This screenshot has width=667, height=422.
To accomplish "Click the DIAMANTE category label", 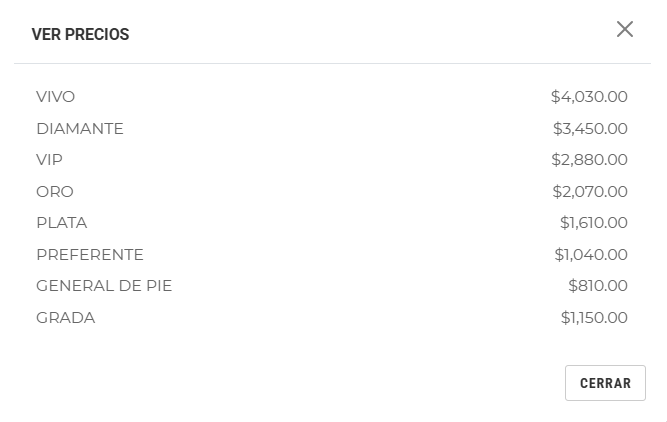I will pos(80,129).
